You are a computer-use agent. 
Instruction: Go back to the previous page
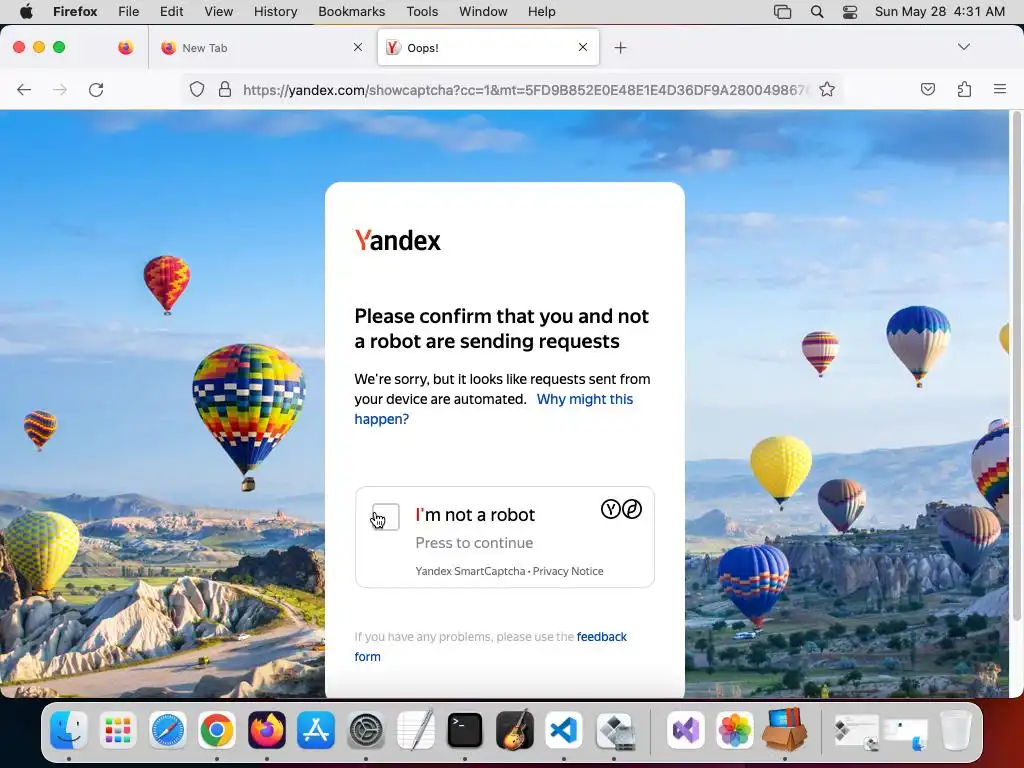[24, 89]
